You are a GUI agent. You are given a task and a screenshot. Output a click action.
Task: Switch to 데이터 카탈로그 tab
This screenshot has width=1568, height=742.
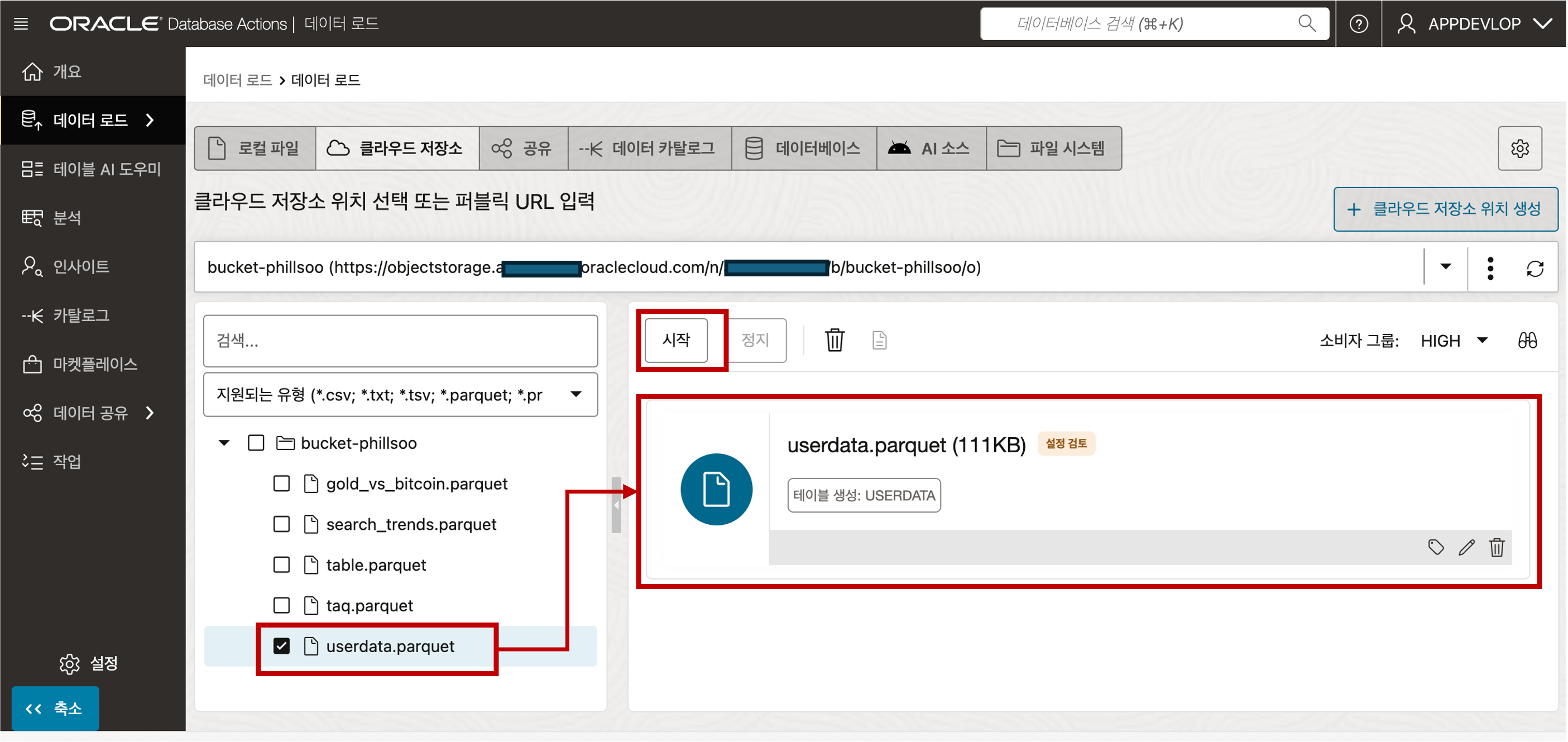[650, 149]
